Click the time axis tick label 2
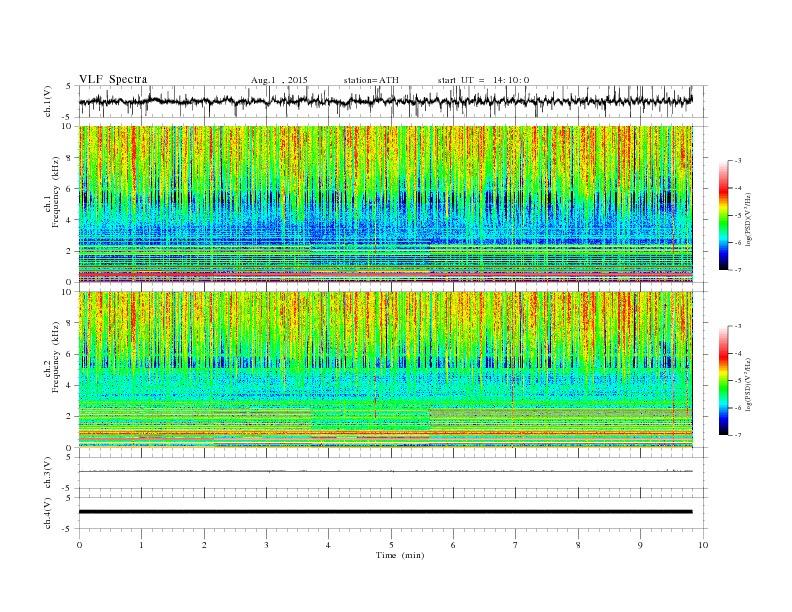Viewport: 792px width, 612px height. click(x=204, y=545)
